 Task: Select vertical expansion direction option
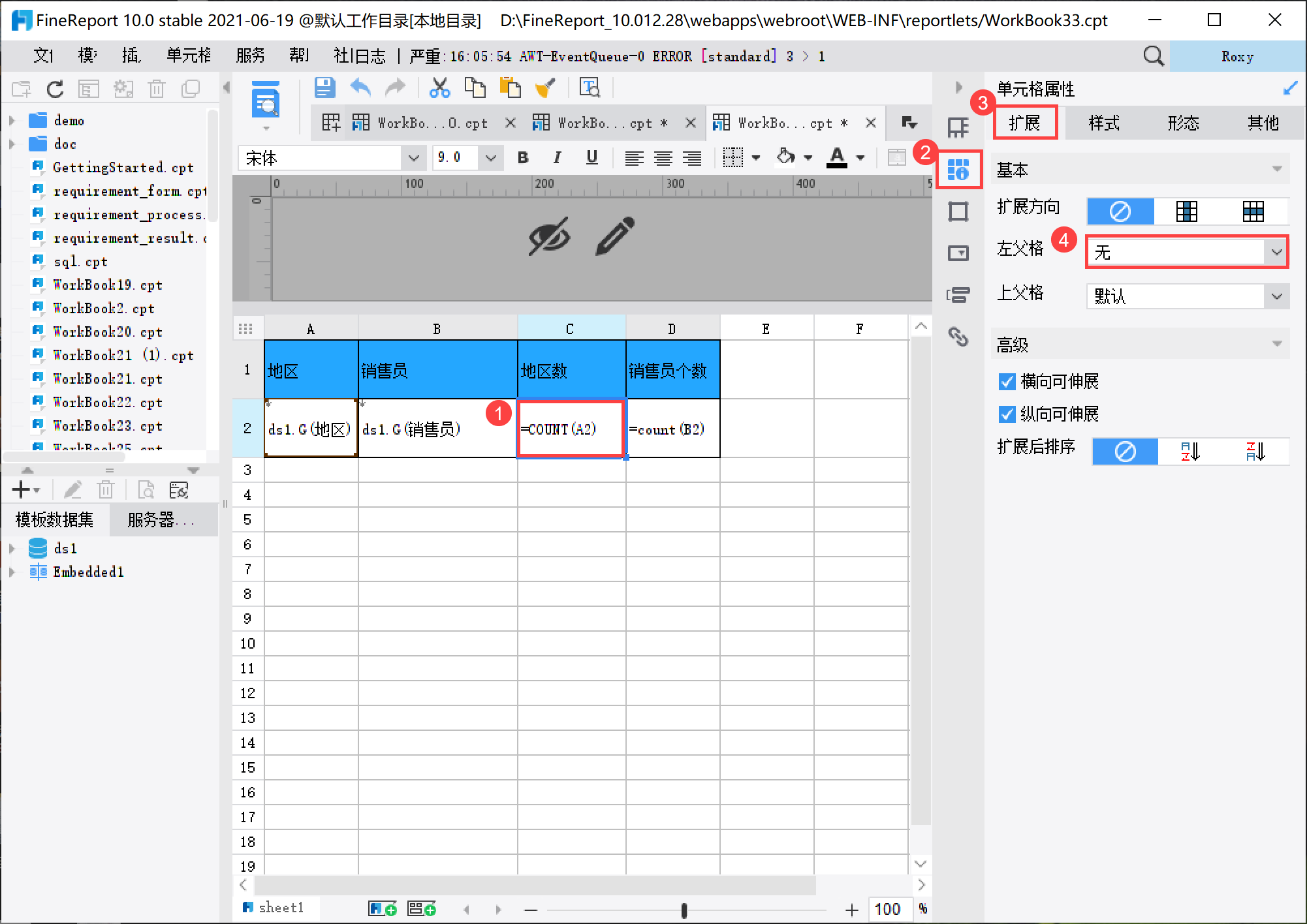[1186, 211]
